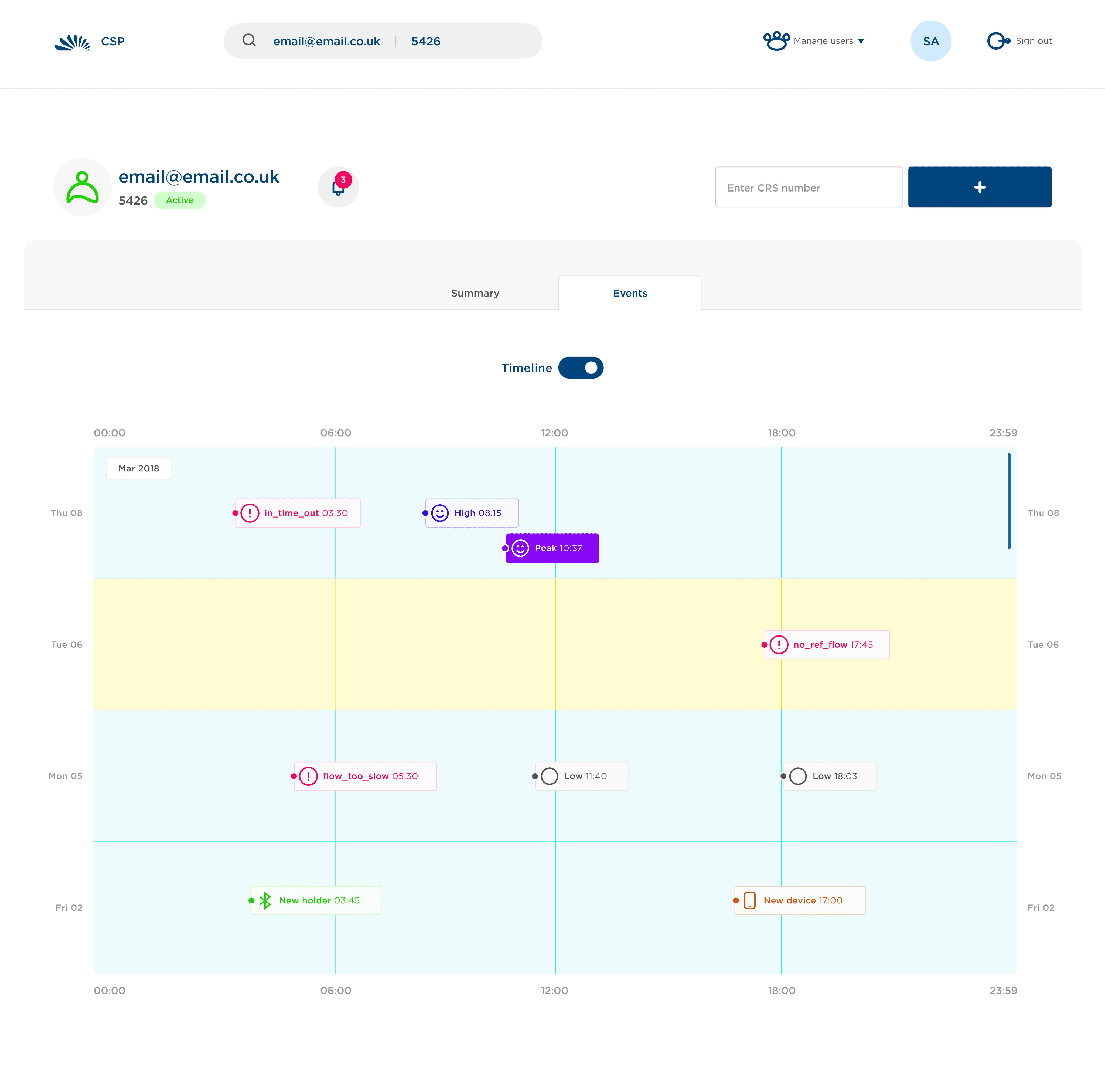Focus the Enter CRS number field
1105x1092 pixels.
[808, 188]
